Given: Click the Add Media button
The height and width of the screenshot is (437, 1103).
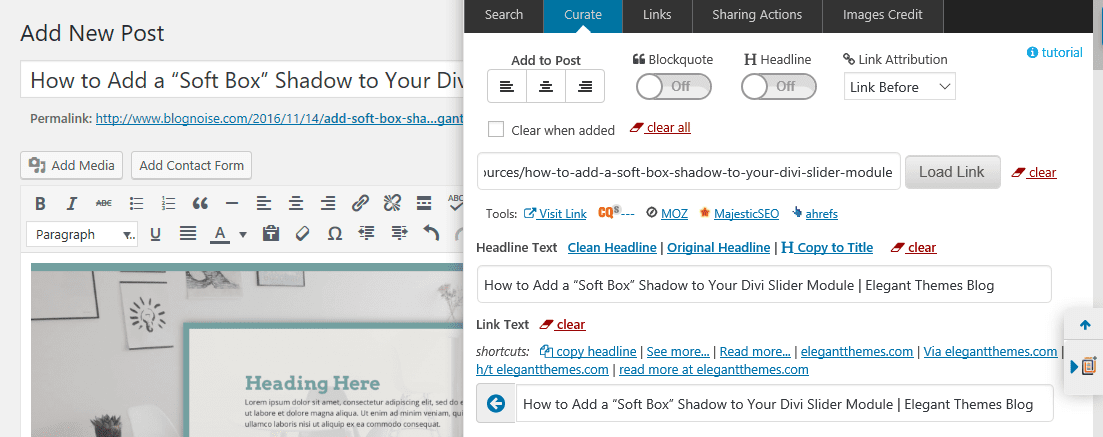Looking at the screenshot, I should point(72,165).
